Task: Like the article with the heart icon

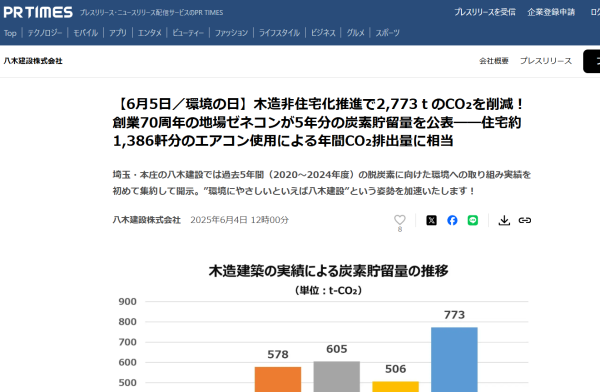Action: point(399,220)
